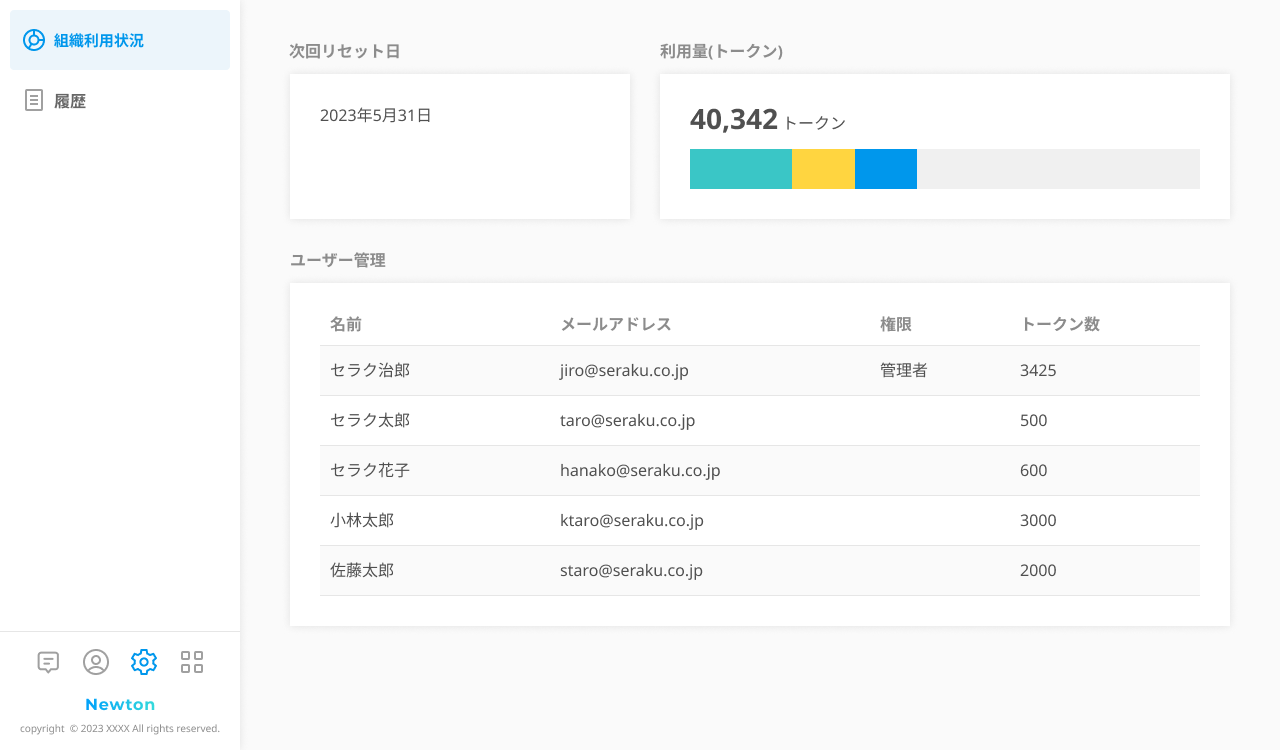1280x750 pixels.
Task: Click the blue segment of usage bar
Action: click(x=886, y=169)
